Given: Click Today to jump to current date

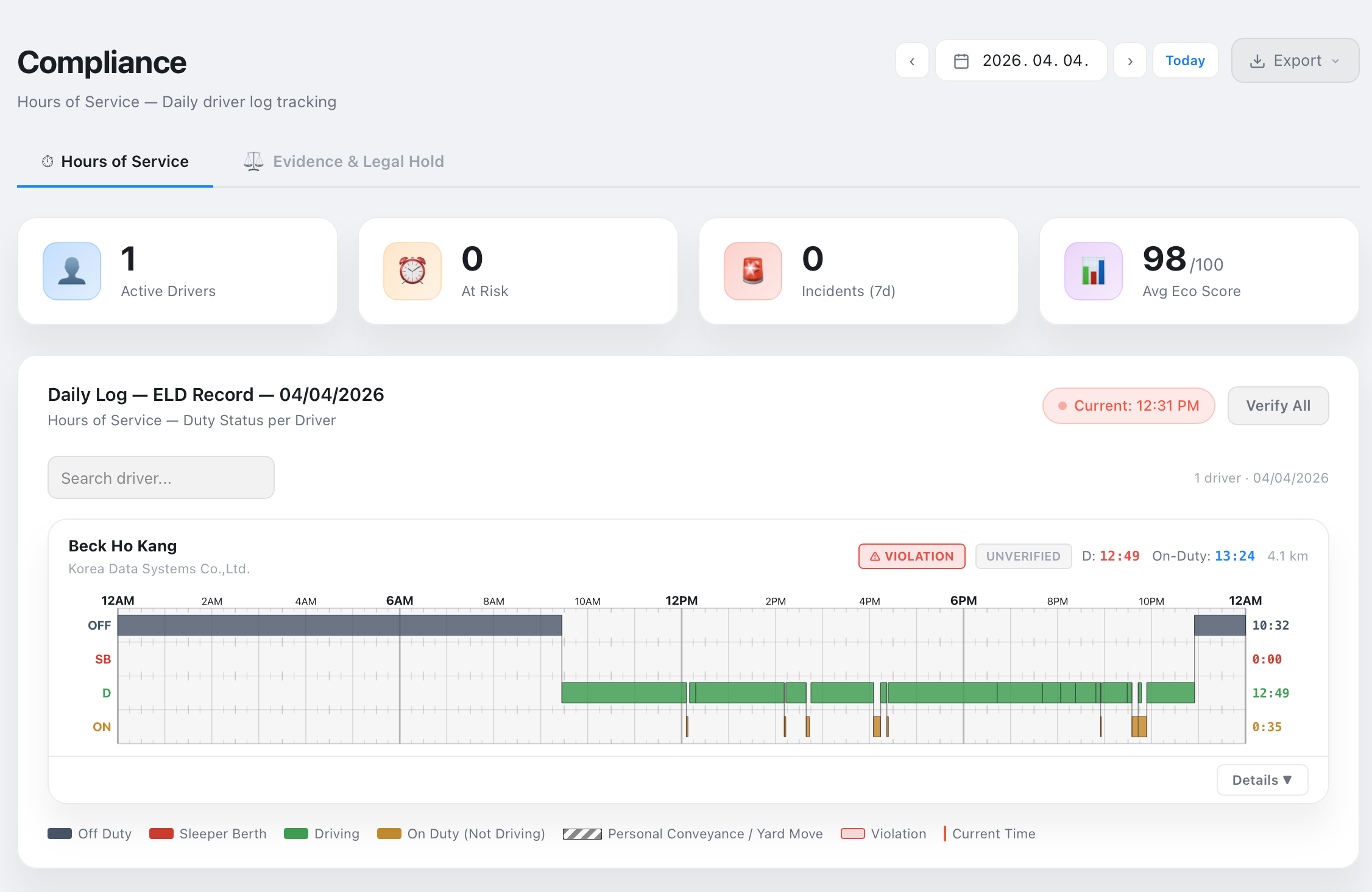Looking at the screenshot, I should 1184,60.
